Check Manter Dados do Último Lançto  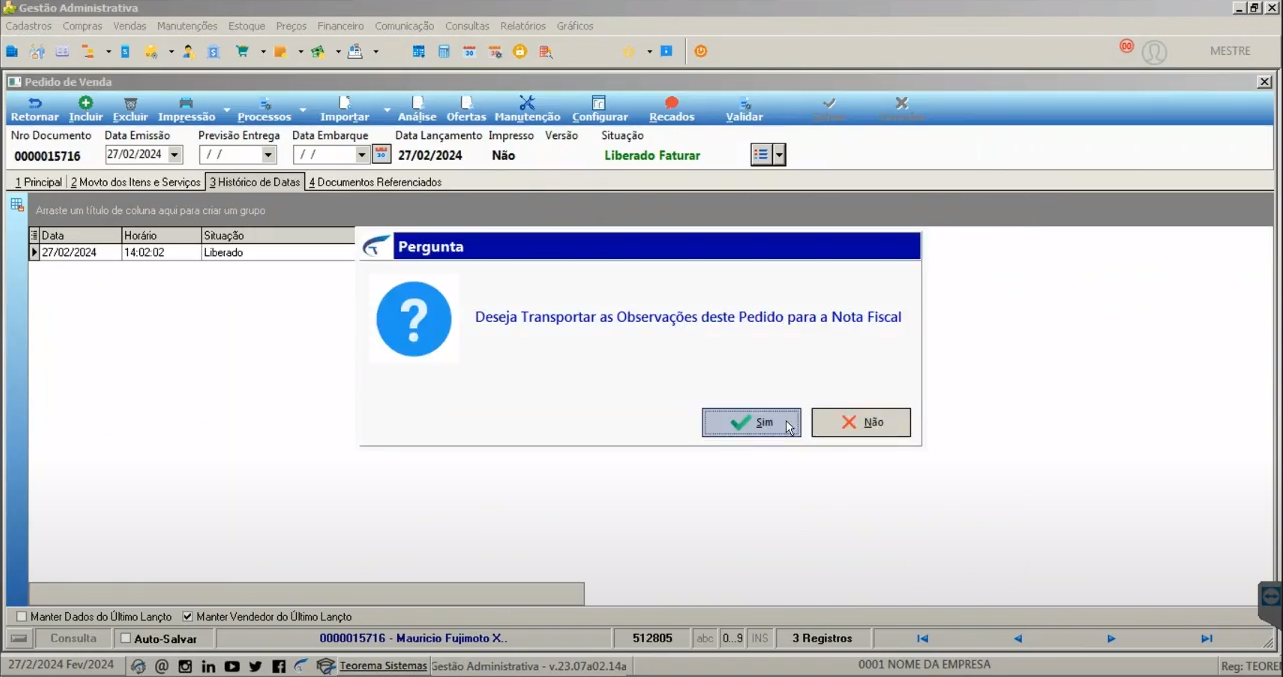pos(22,617)
